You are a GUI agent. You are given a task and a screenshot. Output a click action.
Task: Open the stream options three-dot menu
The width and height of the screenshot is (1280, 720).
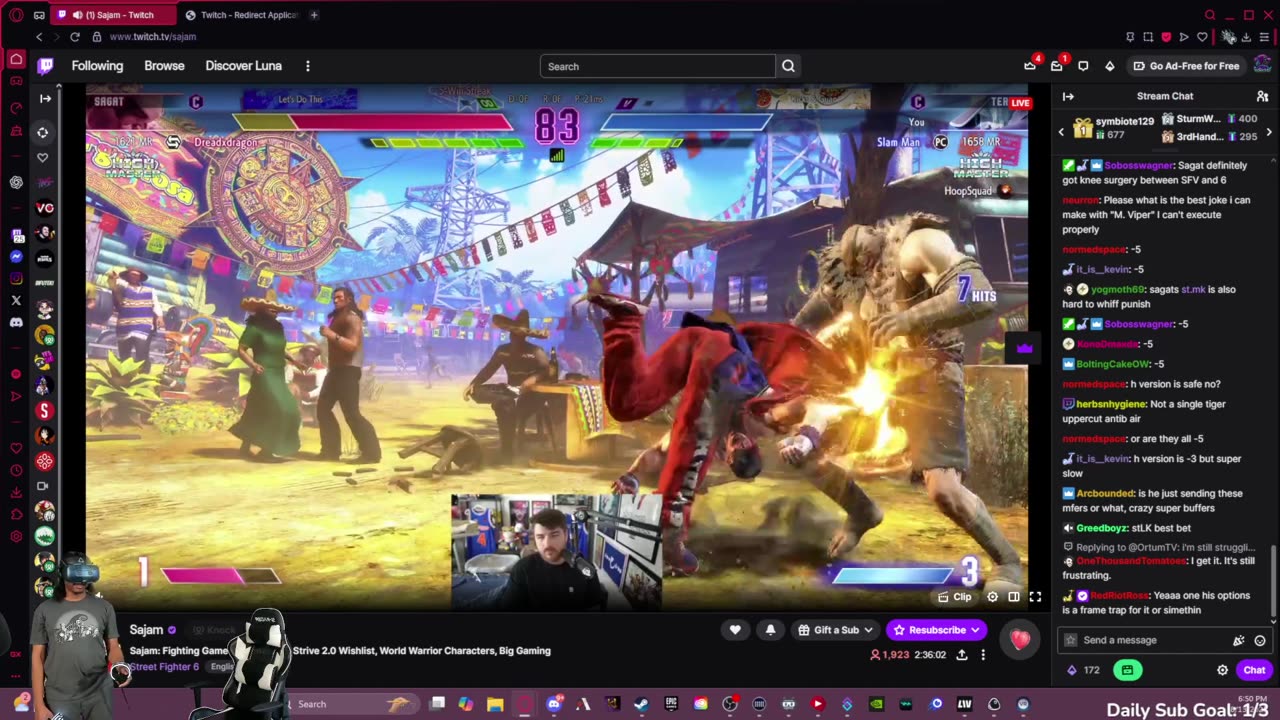click(x=983, y=655)
